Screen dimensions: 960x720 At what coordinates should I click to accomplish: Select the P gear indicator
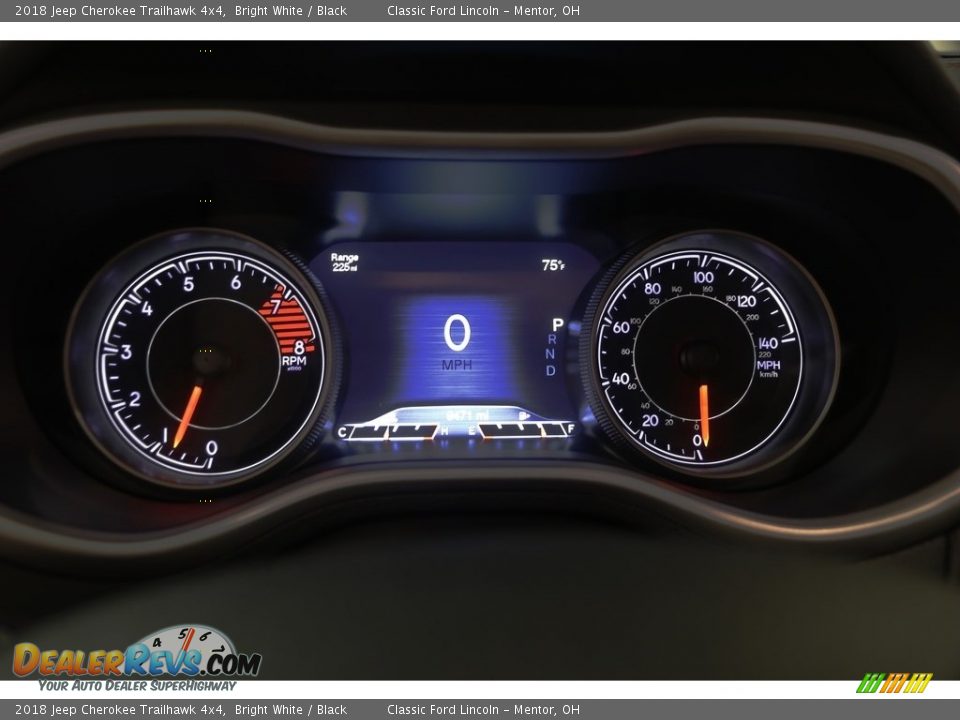tap(557, 325)
